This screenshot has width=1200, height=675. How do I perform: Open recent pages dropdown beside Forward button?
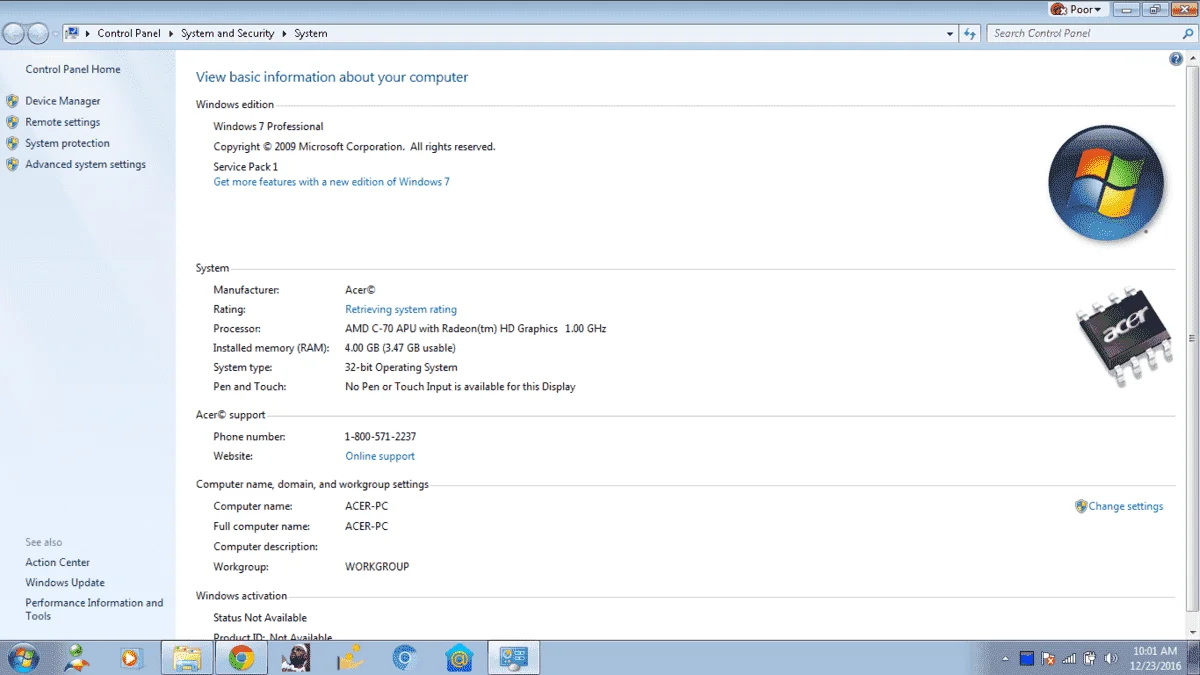(55, 34)
